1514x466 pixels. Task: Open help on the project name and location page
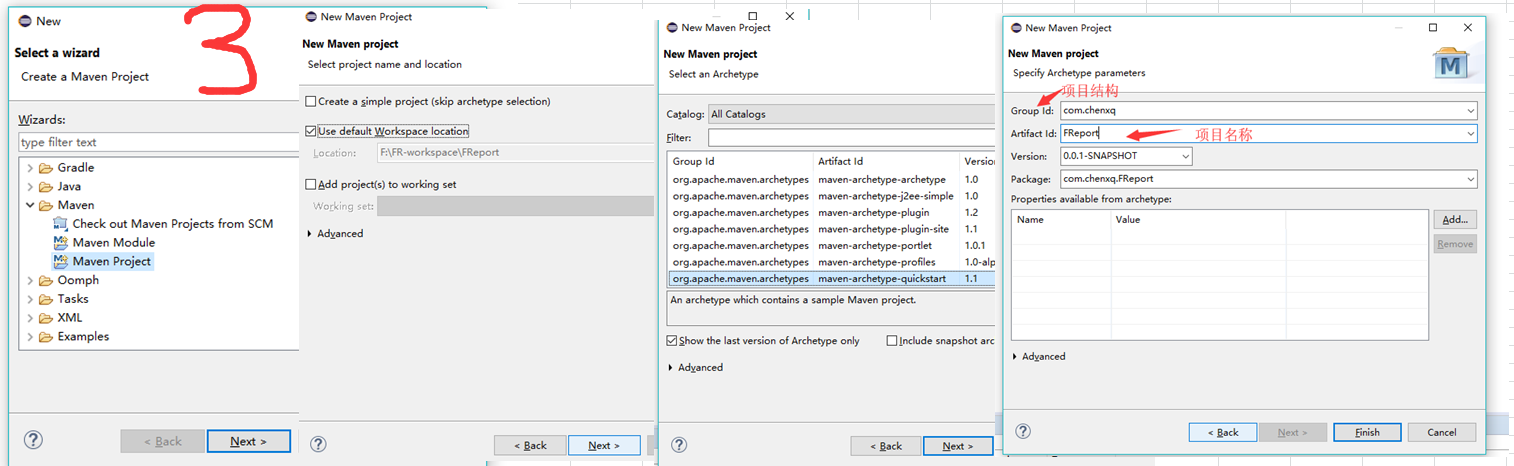pyautogui.click(x=318, y=445)
